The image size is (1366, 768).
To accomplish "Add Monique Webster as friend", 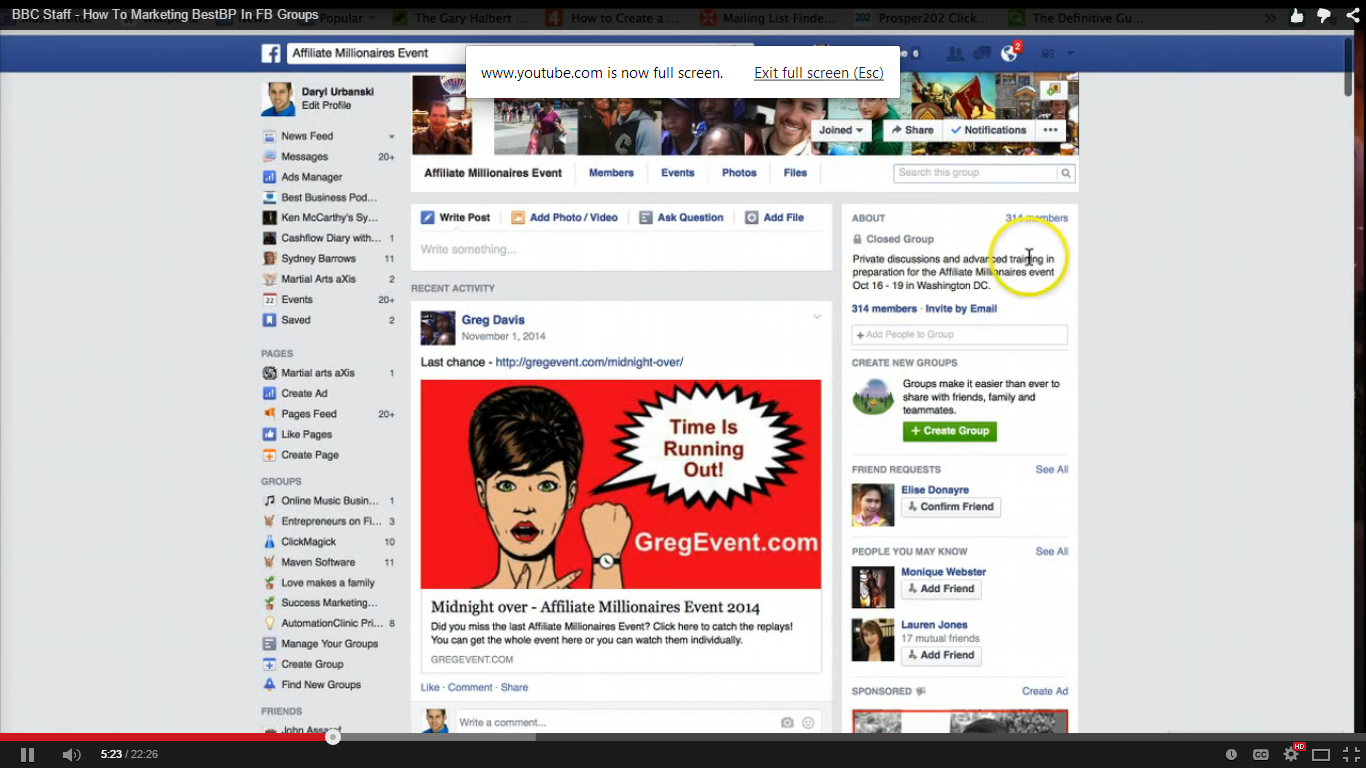I will tap(941, 589).
